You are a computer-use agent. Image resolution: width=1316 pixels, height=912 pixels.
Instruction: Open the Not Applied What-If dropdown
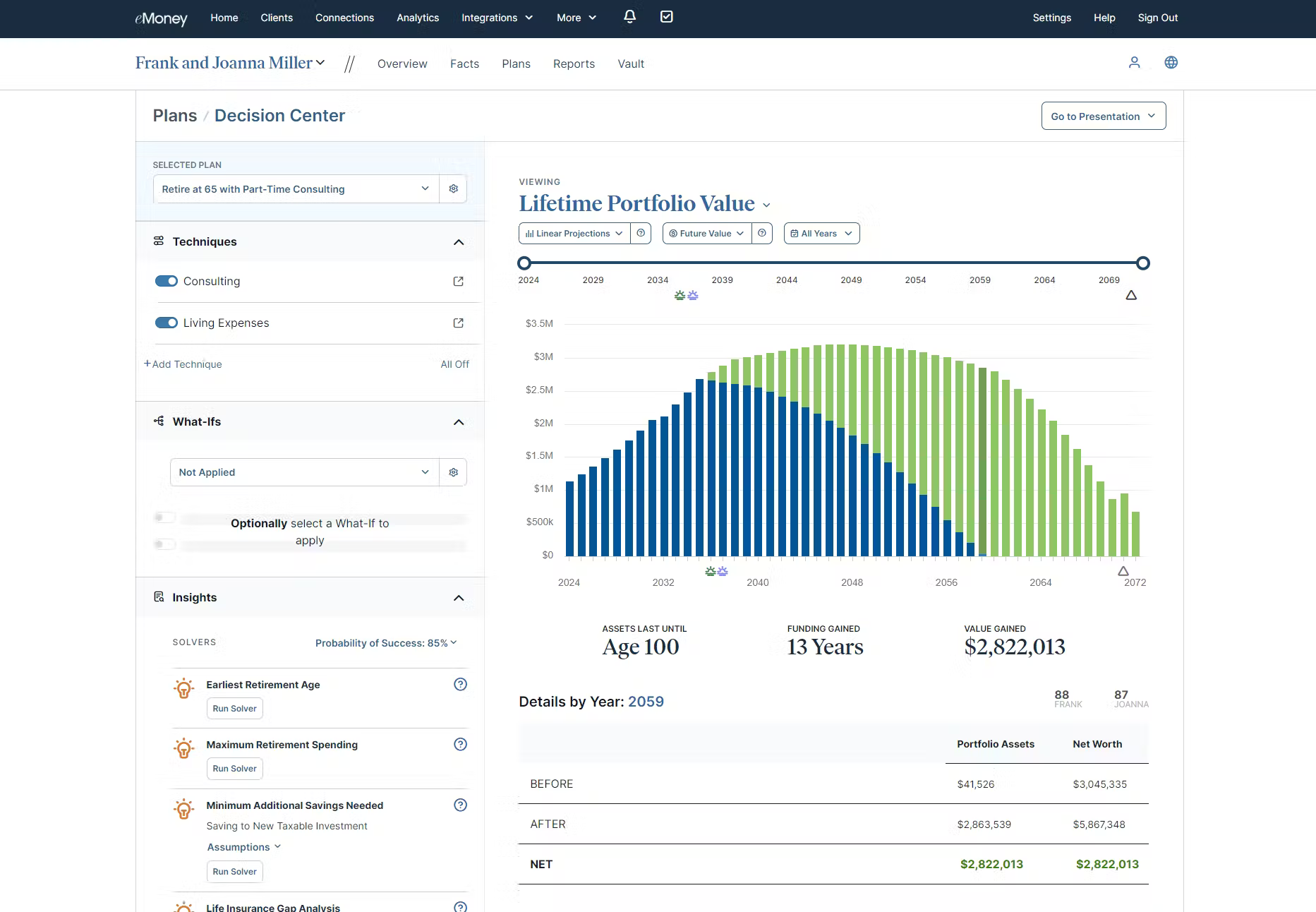(303, 472)
